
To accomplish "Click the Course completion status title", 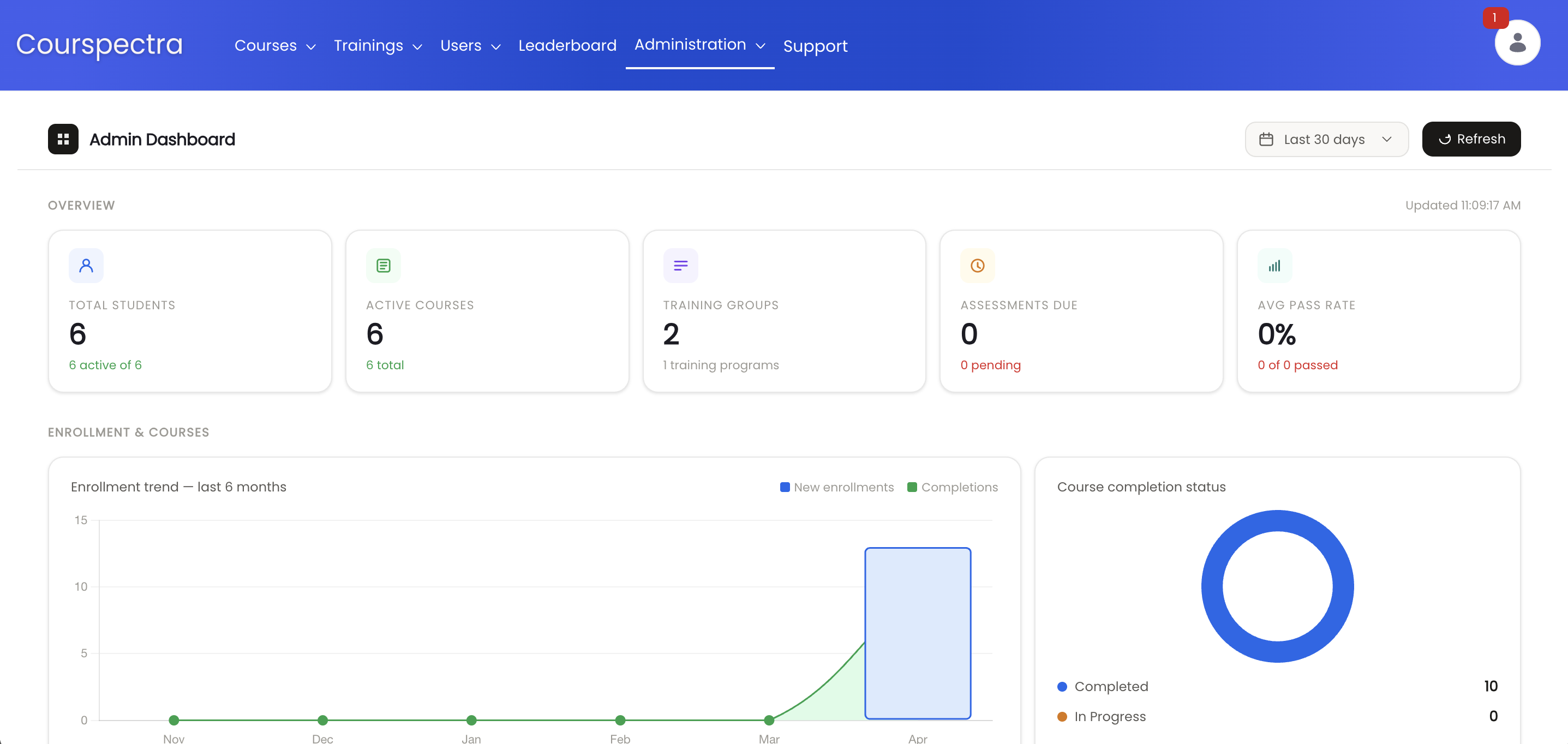I will click(x=1141, y=487).
